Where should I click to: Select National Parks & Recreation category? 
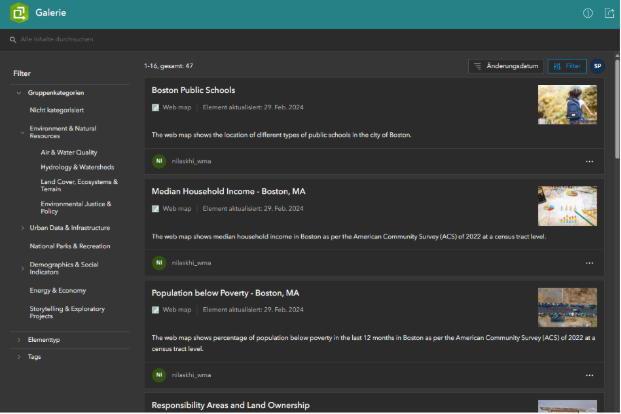pyautogui.click(x=70, y=246)
